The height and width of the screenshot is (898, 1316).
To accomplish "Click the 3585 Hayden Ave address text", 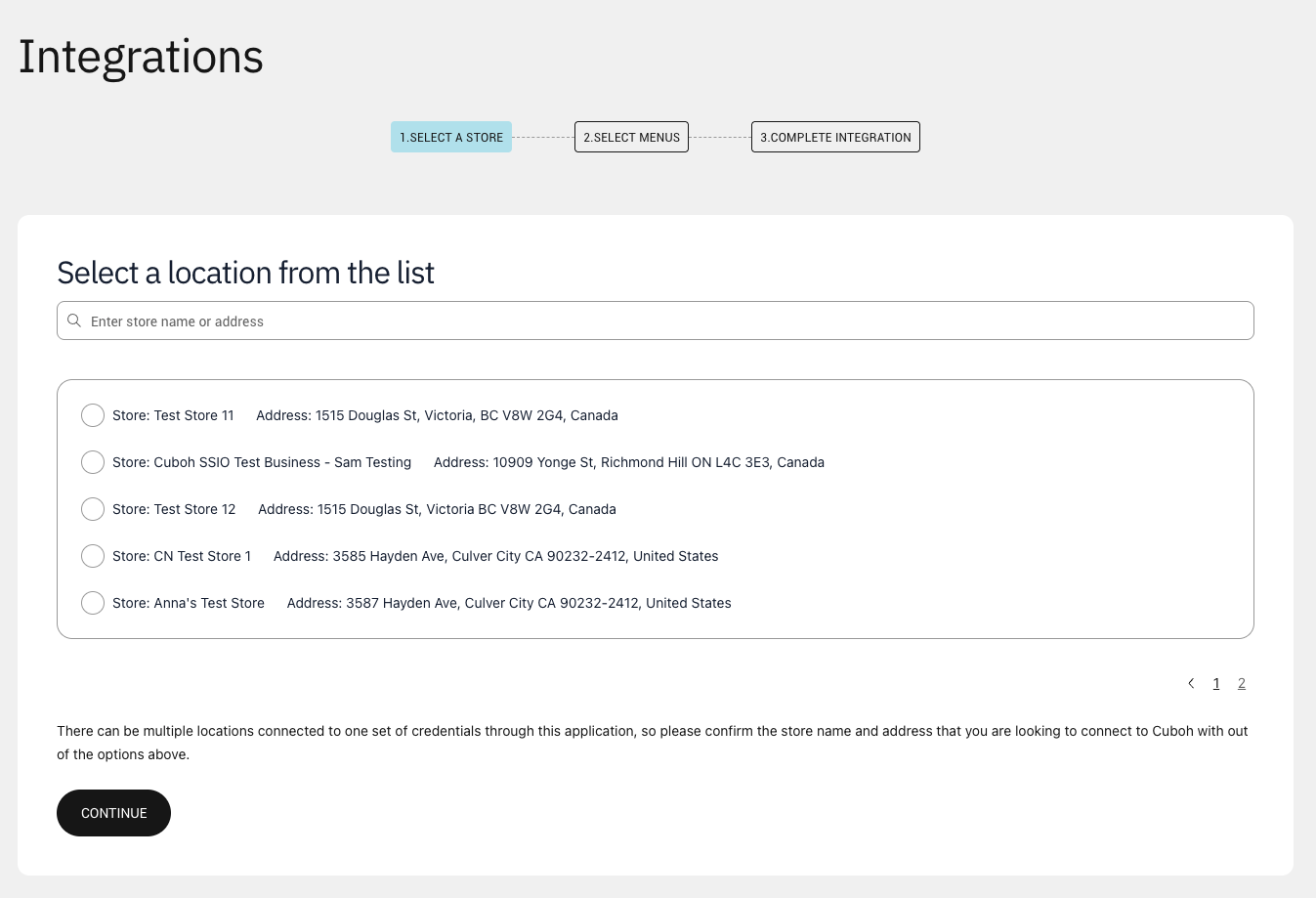I will [x=495, y=556].
